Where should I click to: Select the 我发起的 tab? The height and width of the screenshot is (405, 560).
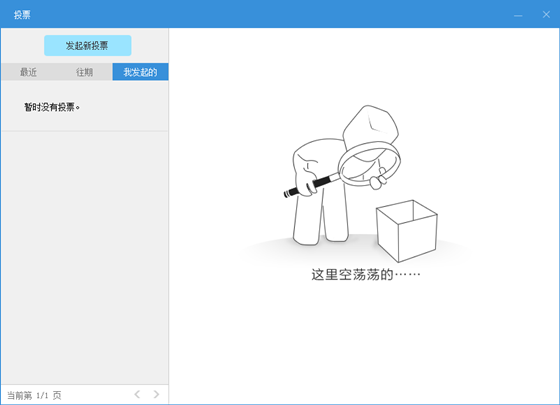tap(140, 72)
